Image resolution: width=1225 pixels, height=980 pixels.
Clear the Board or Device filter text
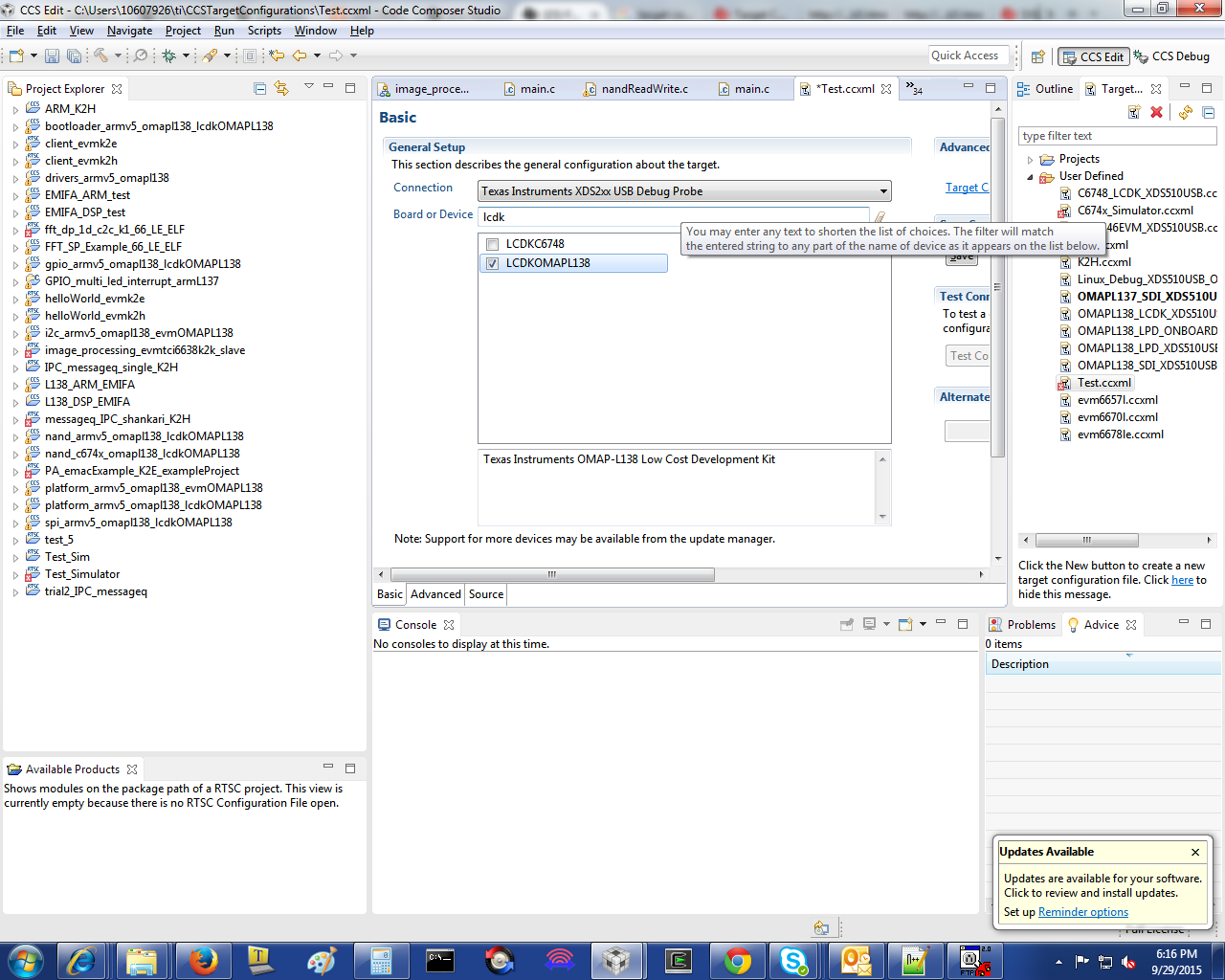880,218
